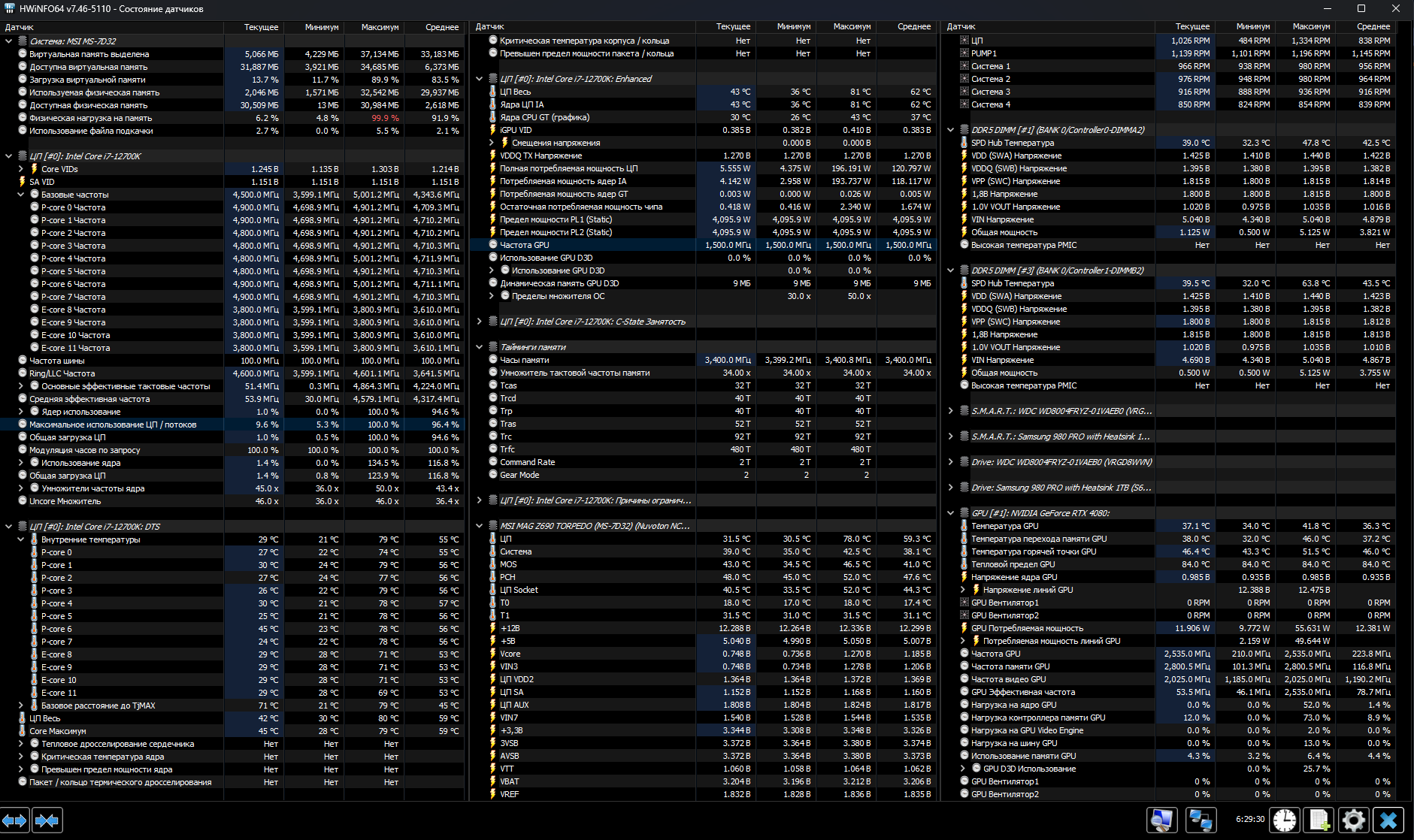Select the Предел мощности PL1 (Static) row
Image resolution: width=1414 pixels, height=840 pixels.
click(x=704, y=219)
